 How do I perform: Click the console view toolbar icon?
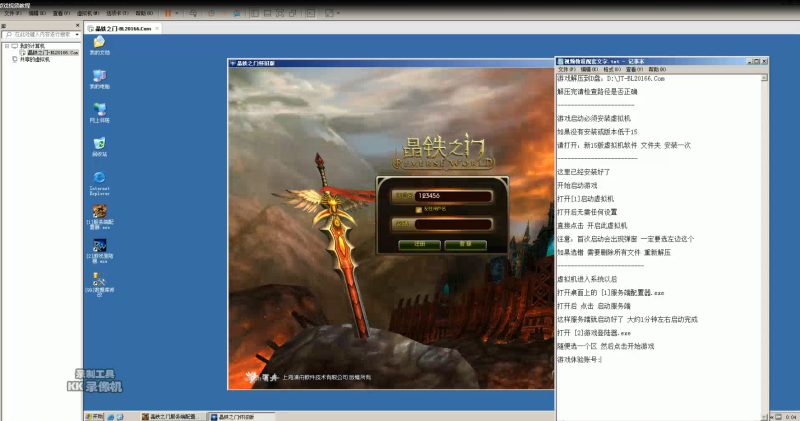pos(311,13)
